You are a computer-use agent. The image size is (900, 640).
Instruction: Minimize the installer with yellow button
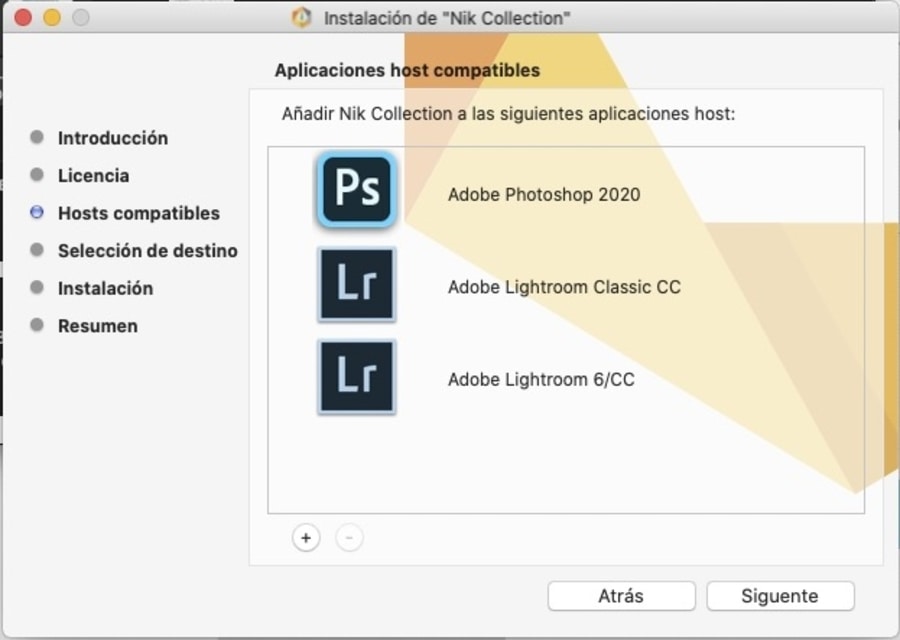[52, 17]
